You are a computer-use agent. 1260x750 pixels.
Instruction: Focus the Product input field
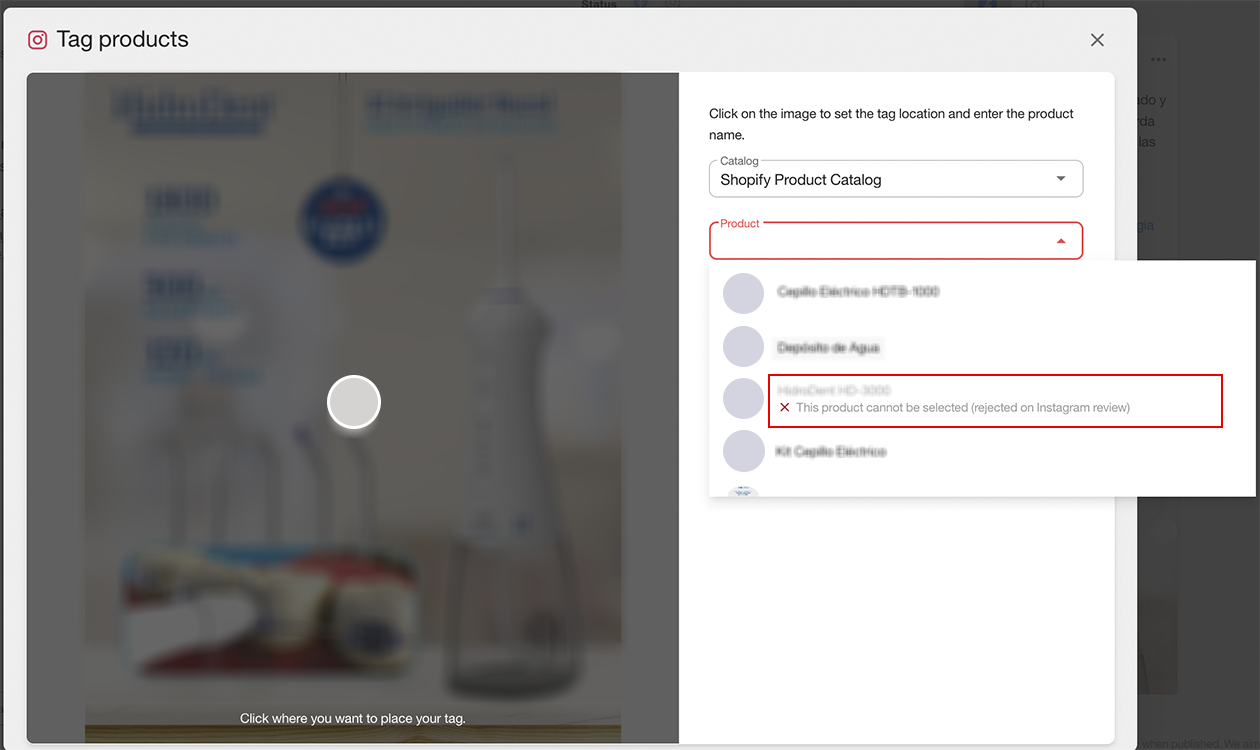[x=880, y=242]
